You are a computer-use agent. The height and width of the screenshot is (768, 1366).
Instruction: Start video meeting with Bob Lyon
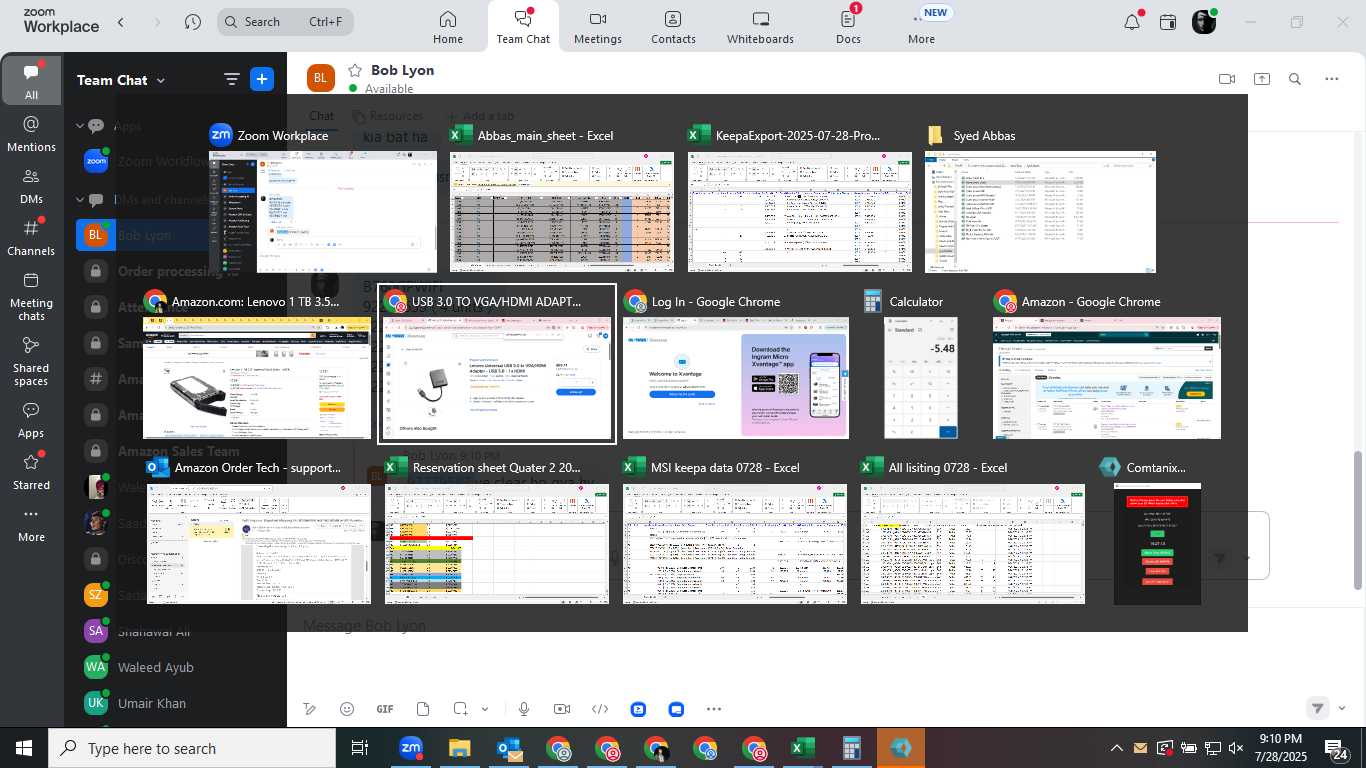tap(1227, 79)
